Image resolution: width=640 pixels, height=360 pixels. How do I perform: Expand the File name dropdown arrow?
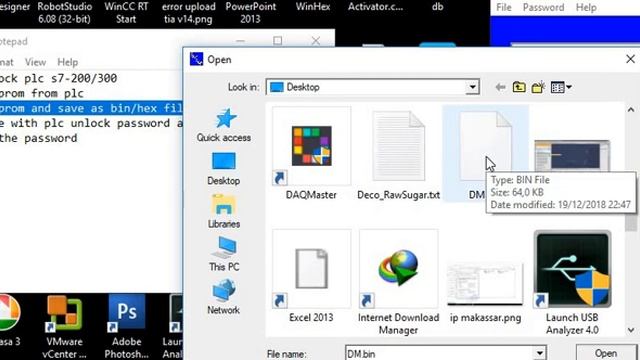[540, 353]
